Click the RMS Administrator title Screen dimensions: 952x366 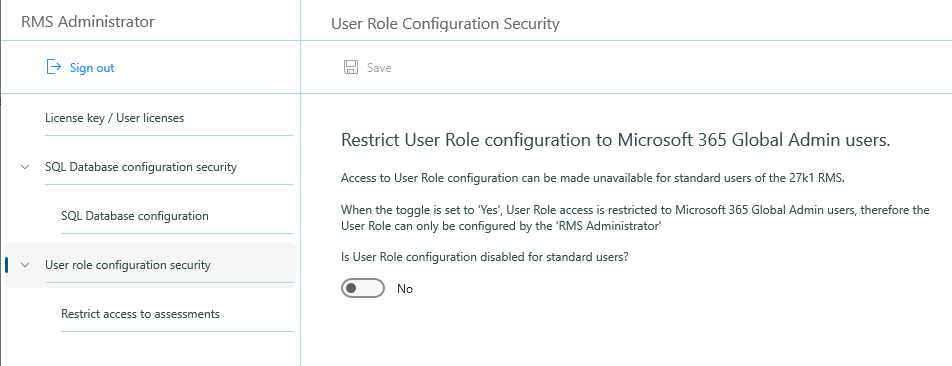click(88, 22)
